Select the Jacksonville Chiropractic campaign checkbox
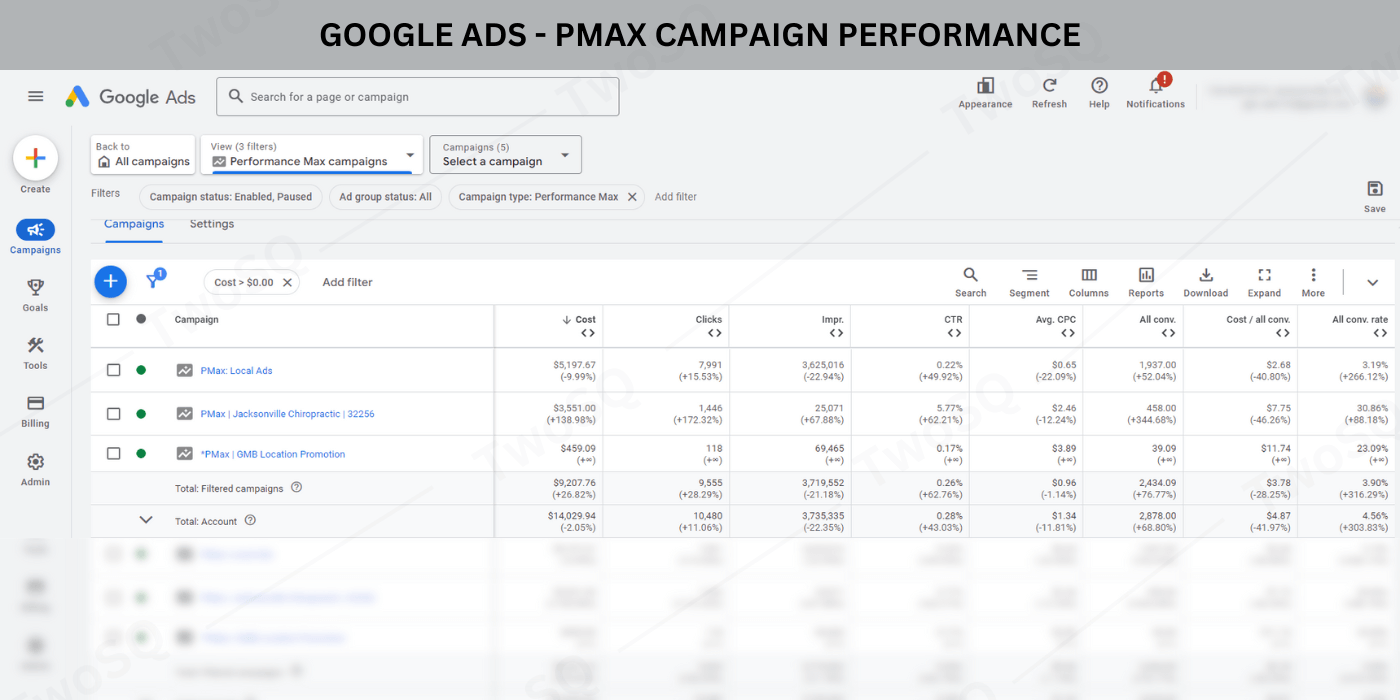 pos(113,414)
